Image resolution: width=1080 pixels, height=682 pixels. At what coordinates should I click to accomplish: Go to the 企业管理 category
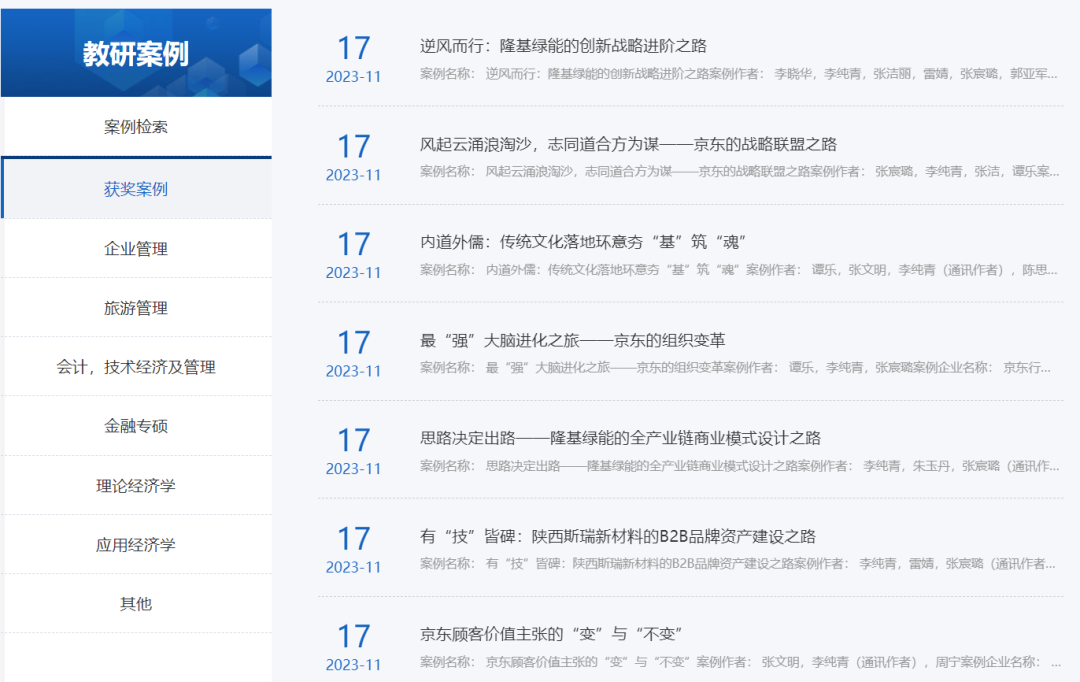[136, 249]
